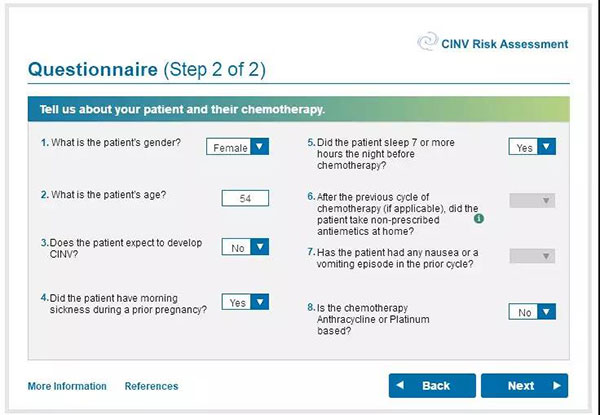Go Back to the previous step
Image resolution: width=600 pixels, height=415 pixels.
(432, 386)
